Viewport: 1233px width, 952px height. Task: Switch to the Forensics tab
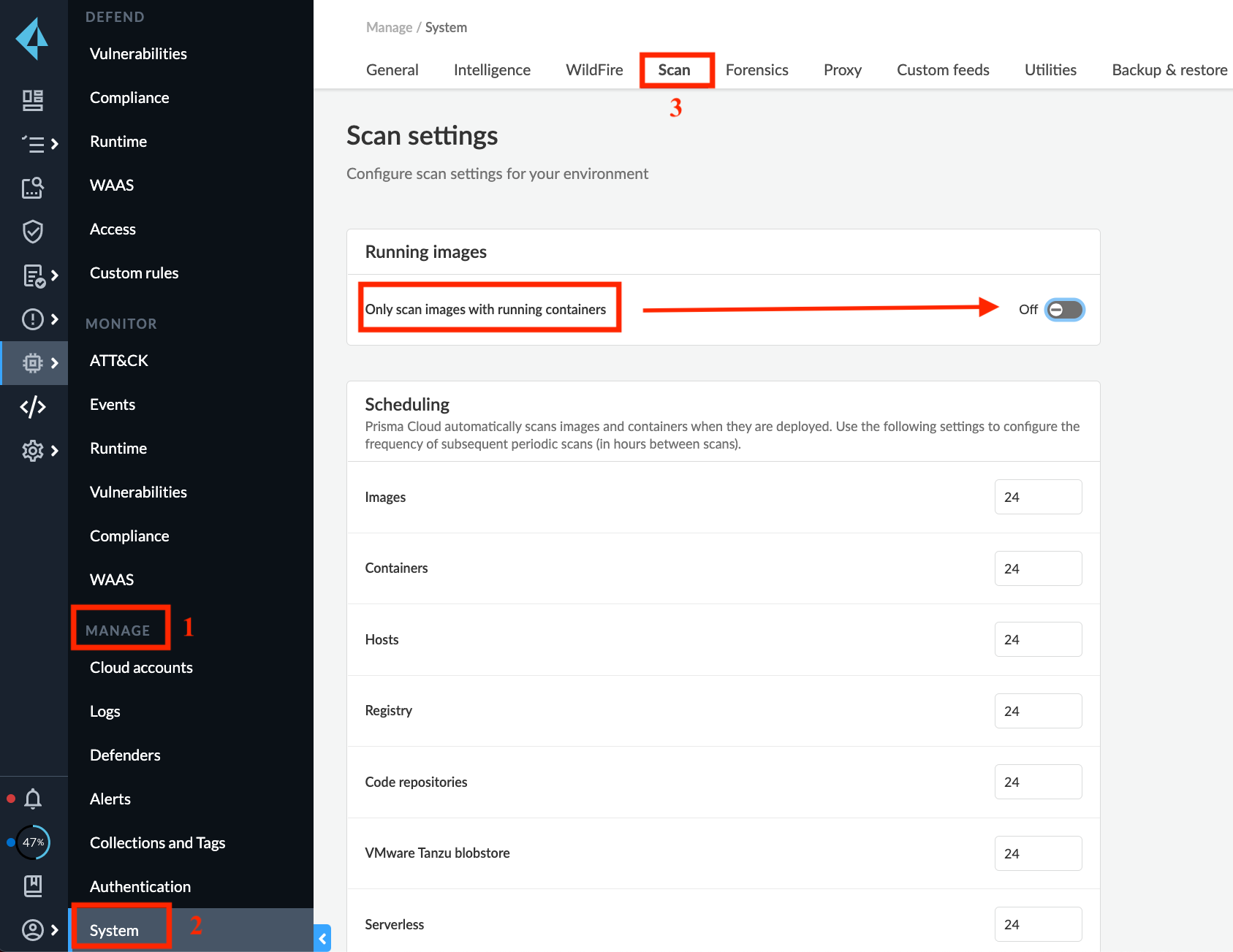tap(756, 70)
